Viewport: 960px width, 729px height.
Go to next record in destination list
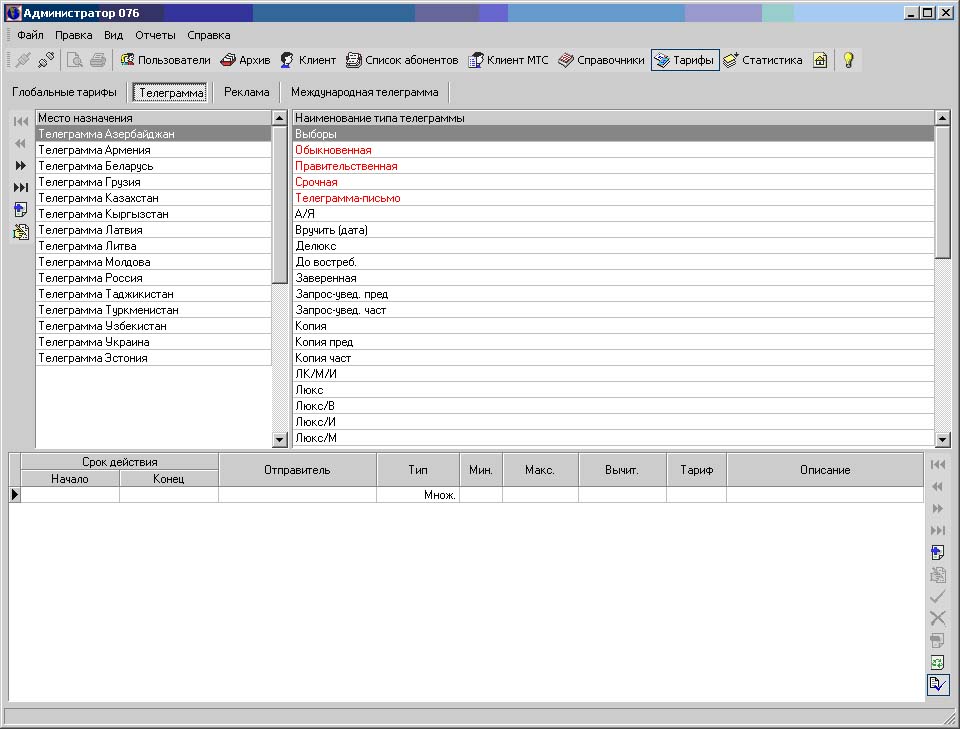tap(21, 166)
